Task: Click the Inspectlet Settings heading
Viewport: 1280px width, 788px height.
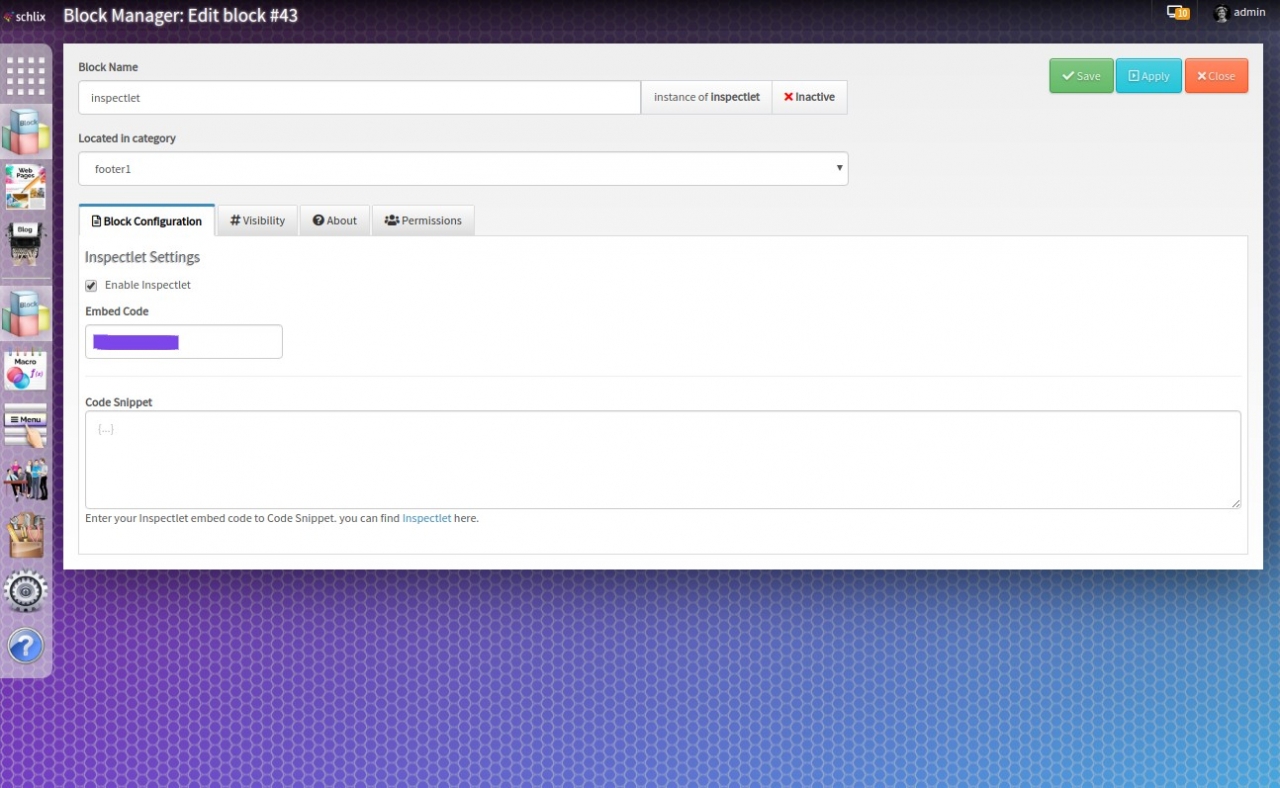Action: coord(142,257)
